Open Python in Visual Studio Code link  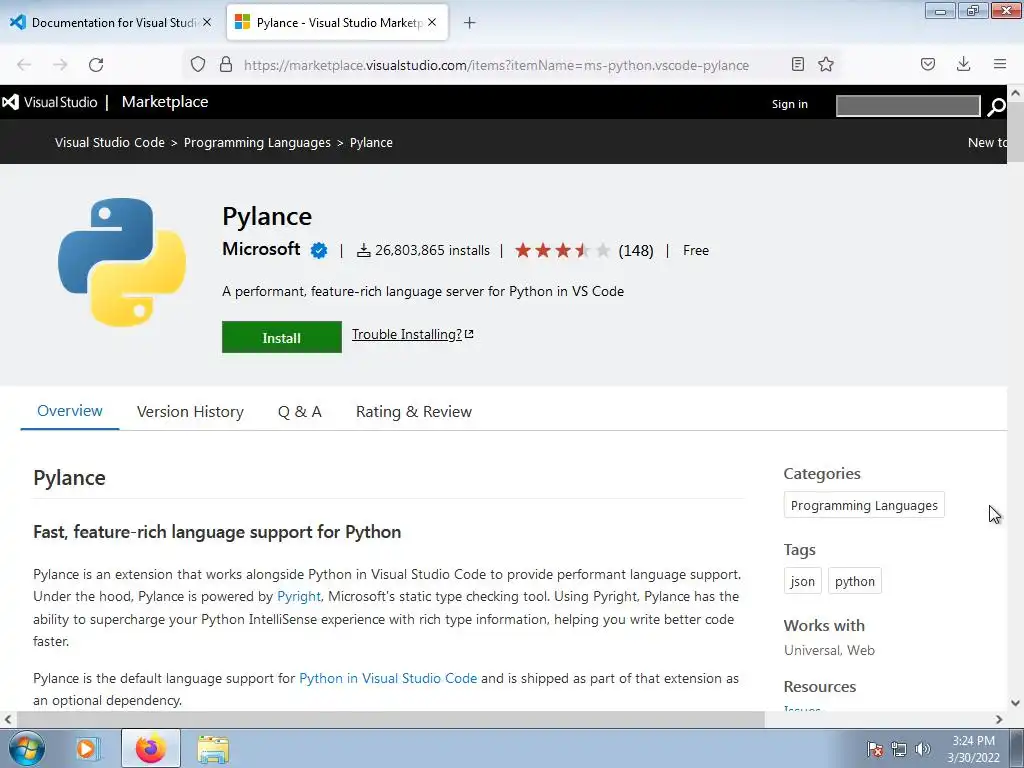tap(388, 679)
